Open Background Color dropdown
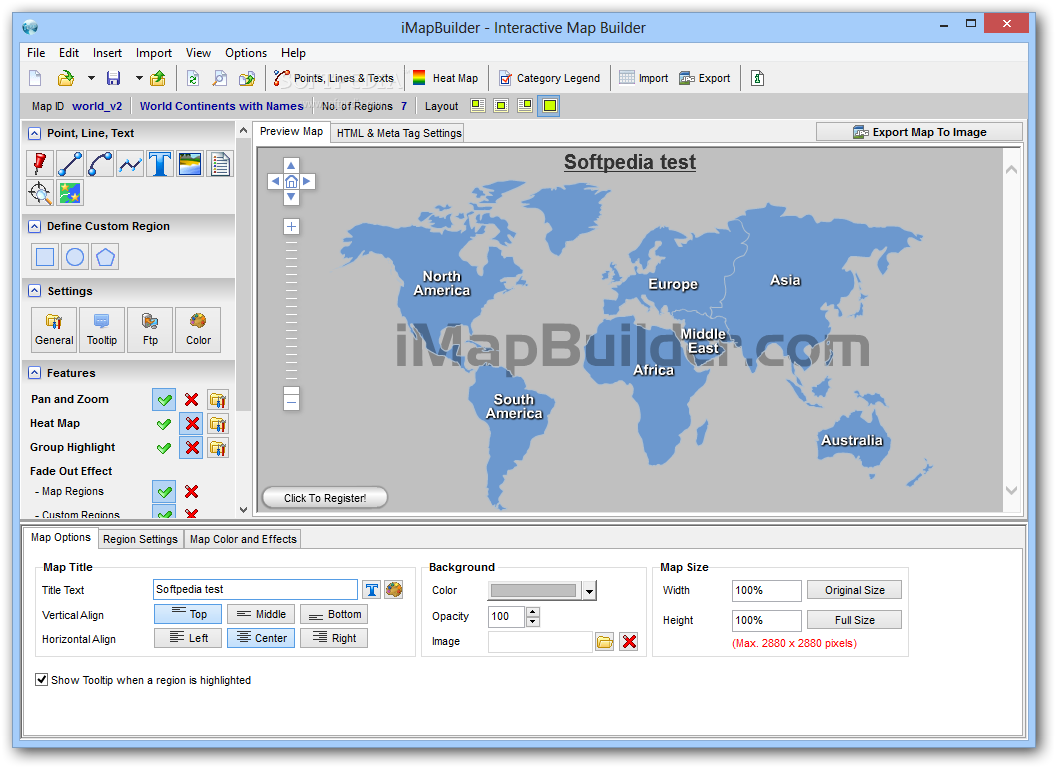Screen dimensions: 1056x768 coord(589,591)
